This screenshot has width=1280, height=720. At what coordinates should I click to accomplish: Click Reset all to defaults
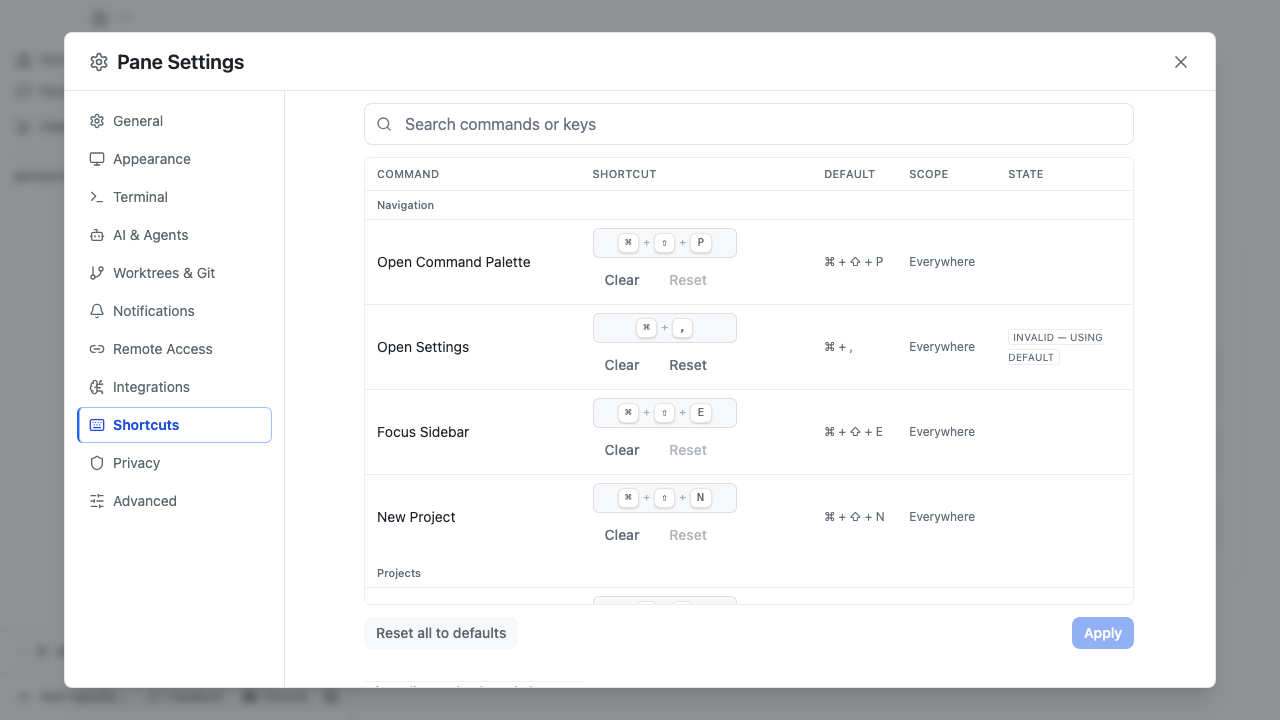(441, 633)
